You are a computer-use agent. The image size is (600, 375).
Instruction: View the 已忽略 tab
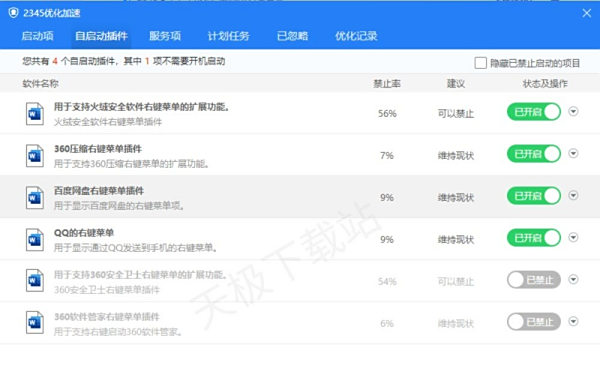(x=292, y=36)
